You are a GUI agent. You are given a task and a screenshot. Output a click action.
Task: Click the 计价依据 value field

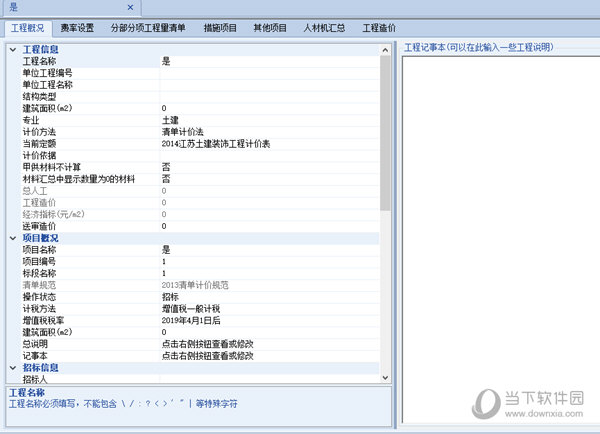[x=269, y=155]
